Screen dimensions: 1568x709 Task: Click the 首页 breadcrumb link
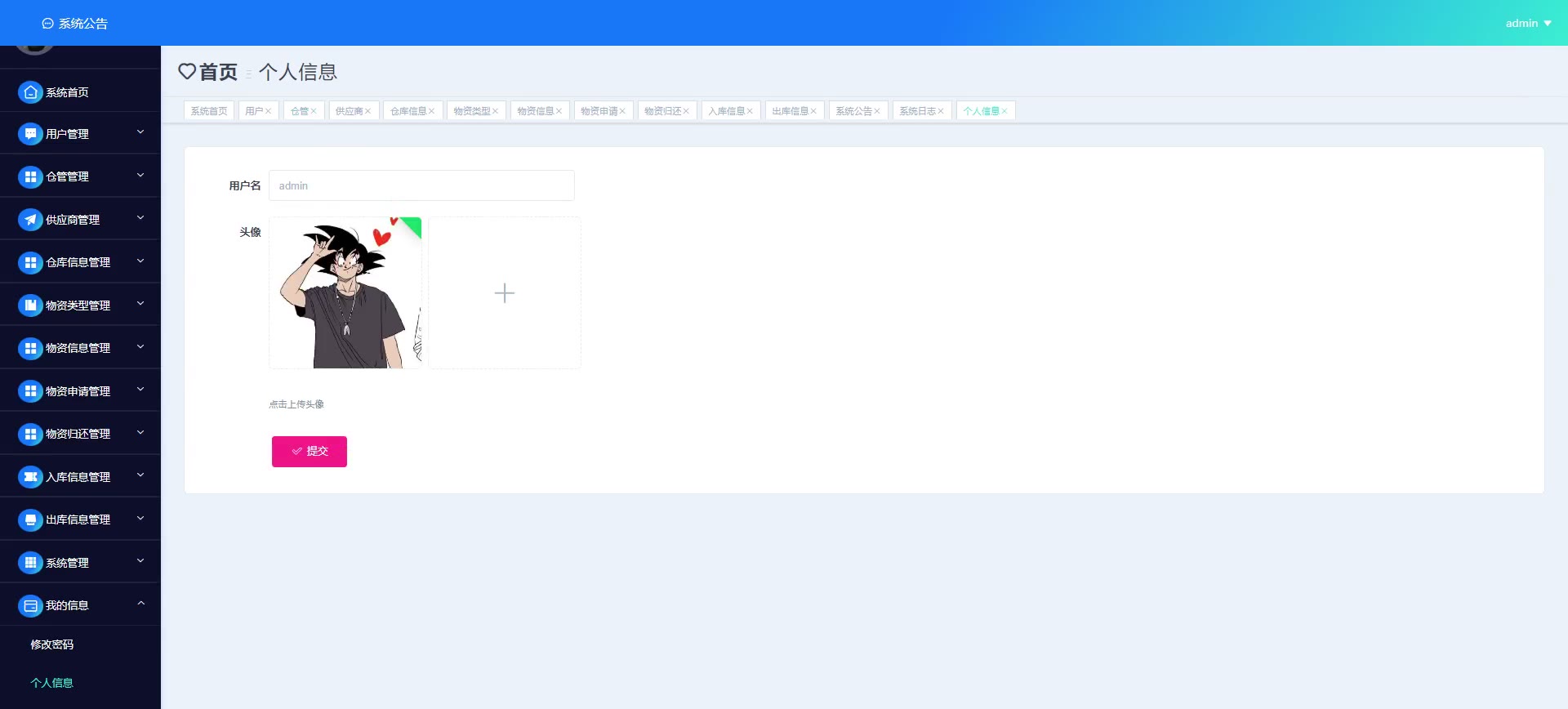(x=218, y=72)
